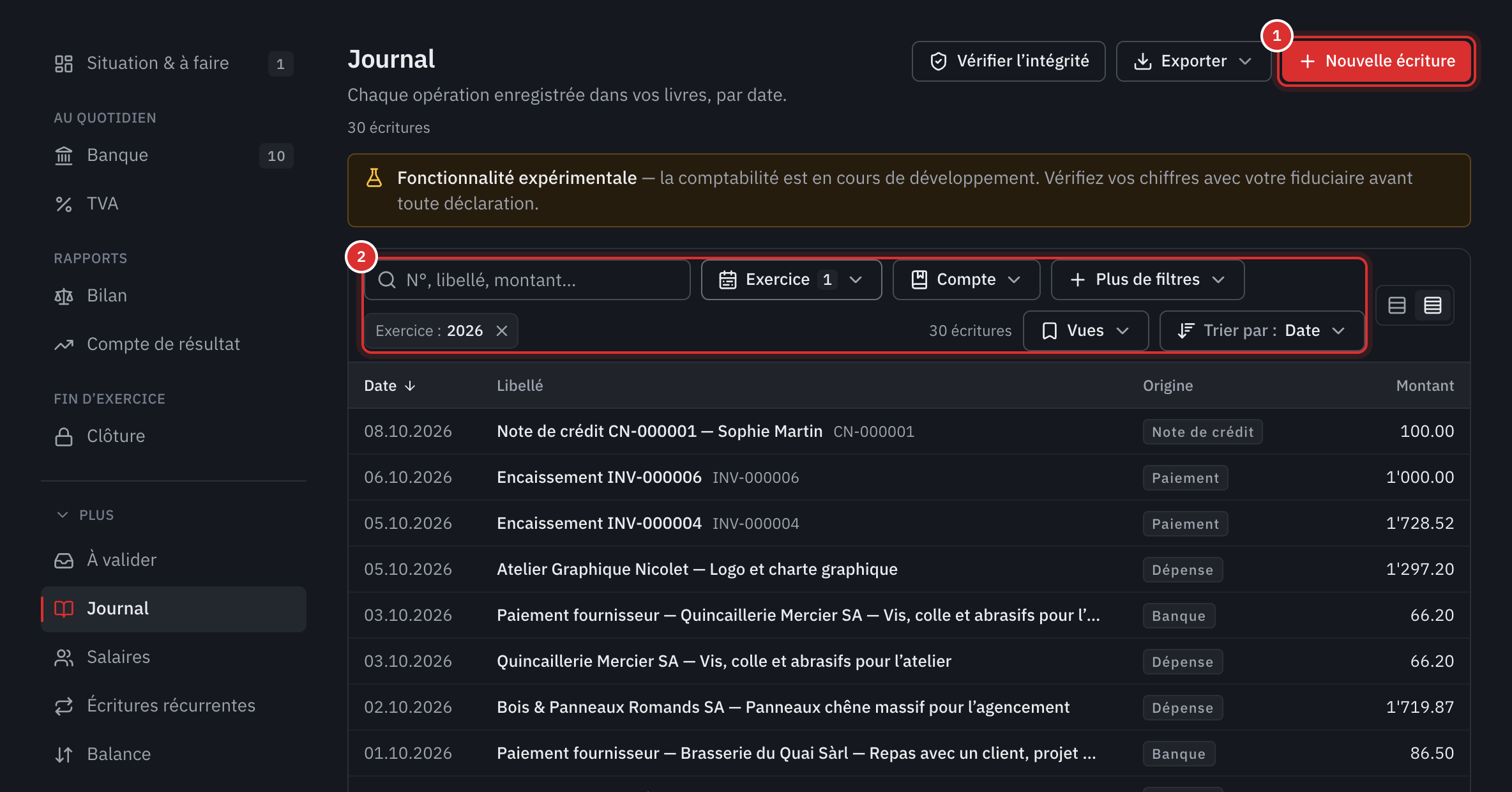Click the Salaires people icon
Screen dimensions: 1512x792
click(64, 657)
